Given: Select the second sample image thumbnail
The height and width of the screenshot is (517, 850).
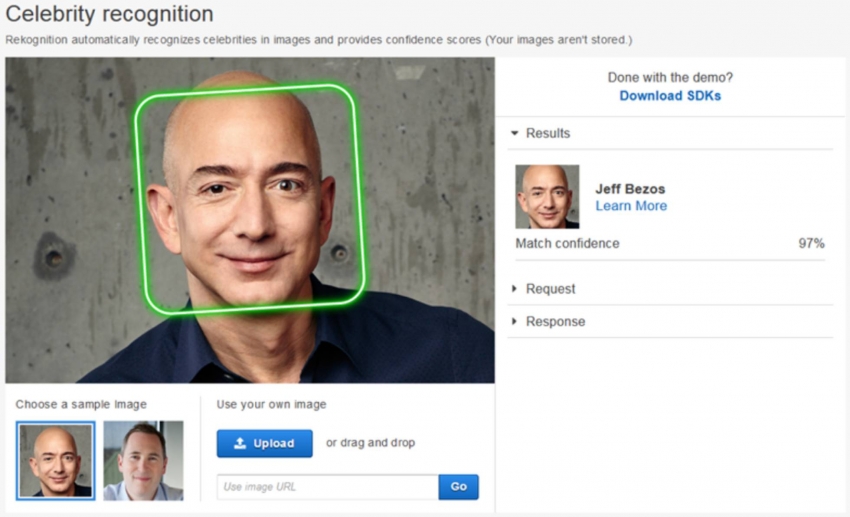Looking at the screenshot, I should click(143, 460).
